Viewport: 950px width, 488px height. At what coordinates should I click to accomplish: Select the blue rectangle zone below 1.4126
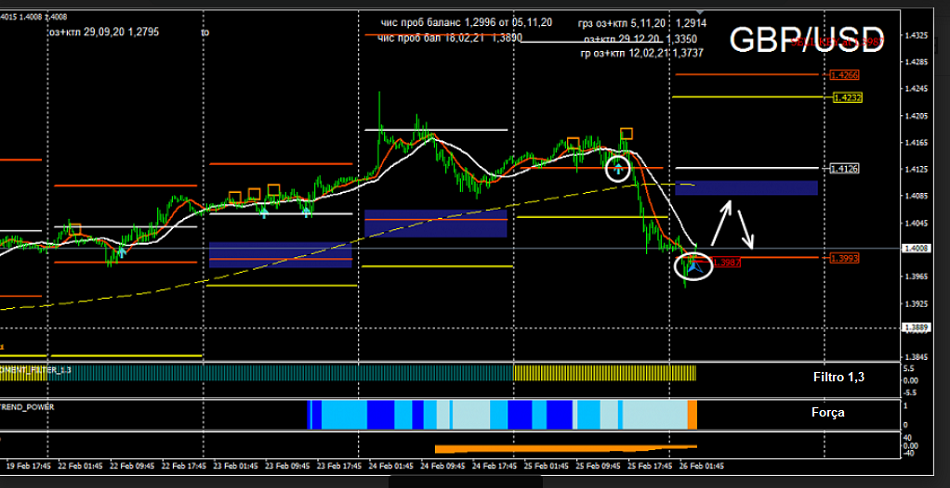(746, 188)
